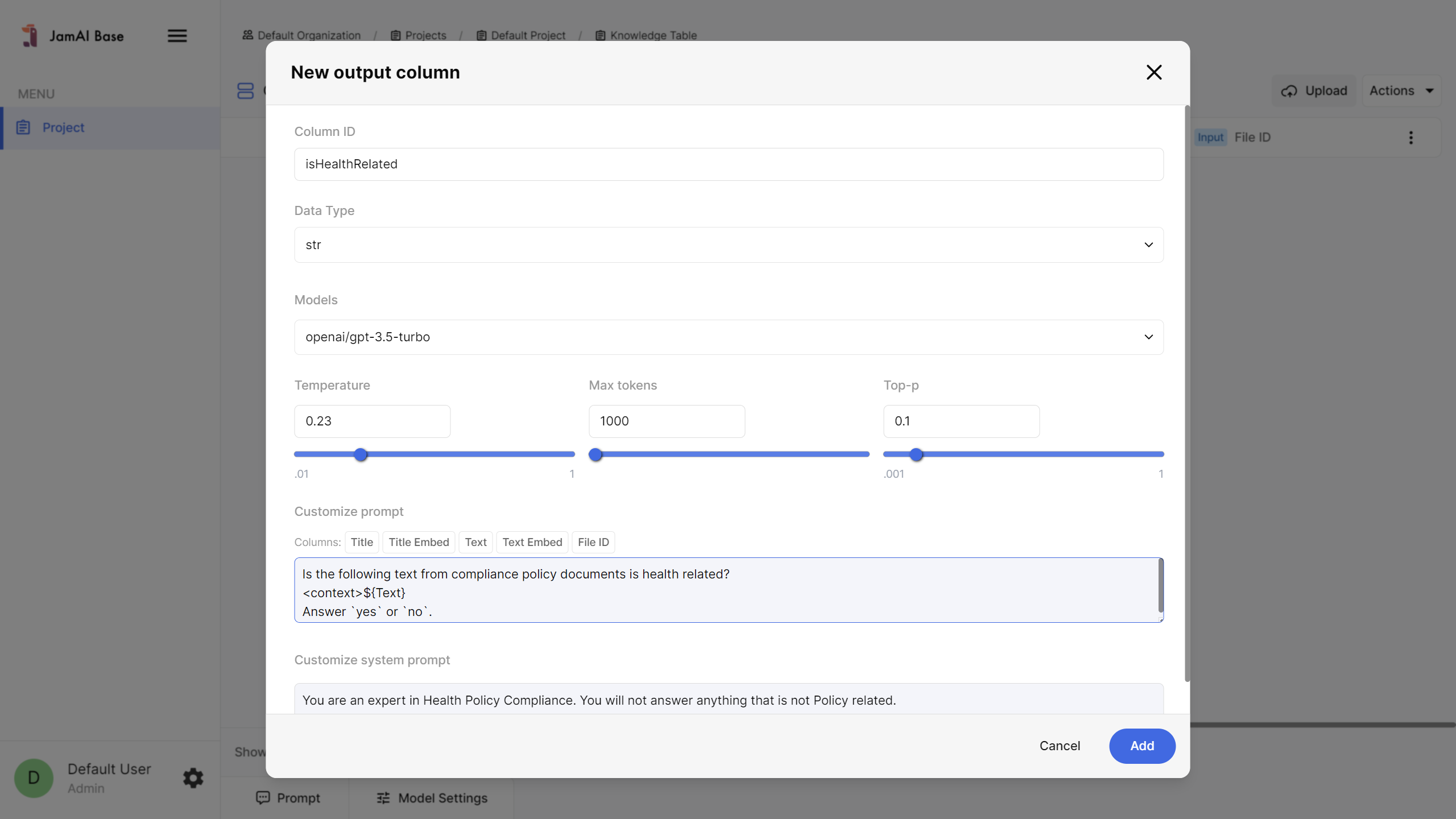Click the File ID column three-dot menu
1456x819 pixels.
[1410, 138]
